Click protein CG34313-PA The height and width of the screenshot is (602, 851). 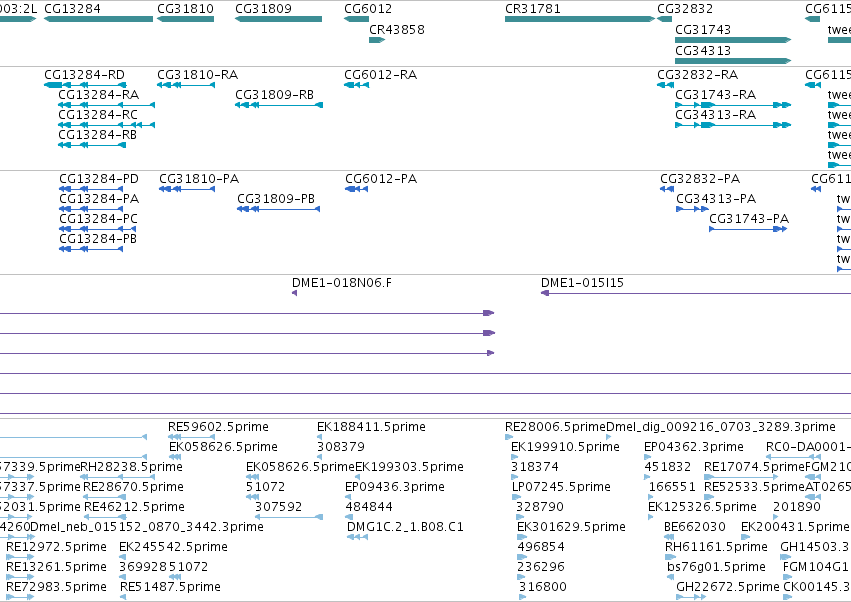[692, 209]
